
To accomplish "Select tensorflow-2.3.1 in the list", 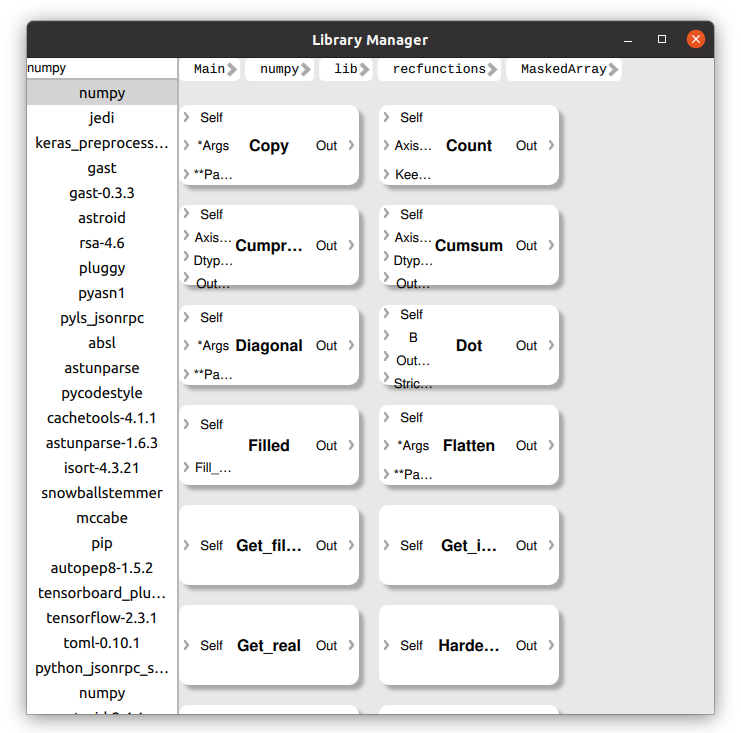I will tap(102, 618).
